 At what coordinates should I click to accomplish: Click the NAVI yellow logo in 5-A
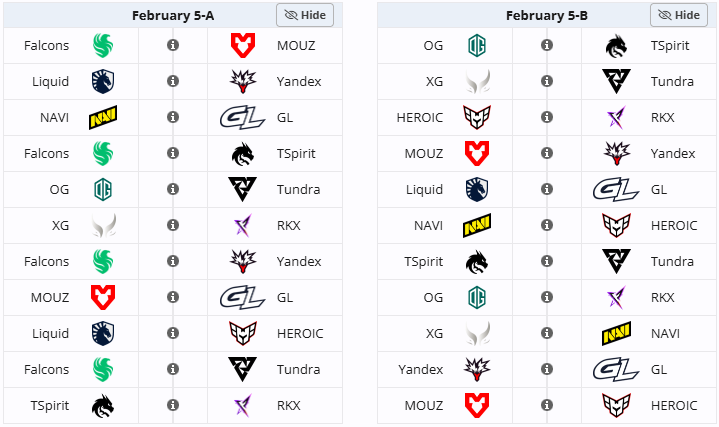[103, 118]
